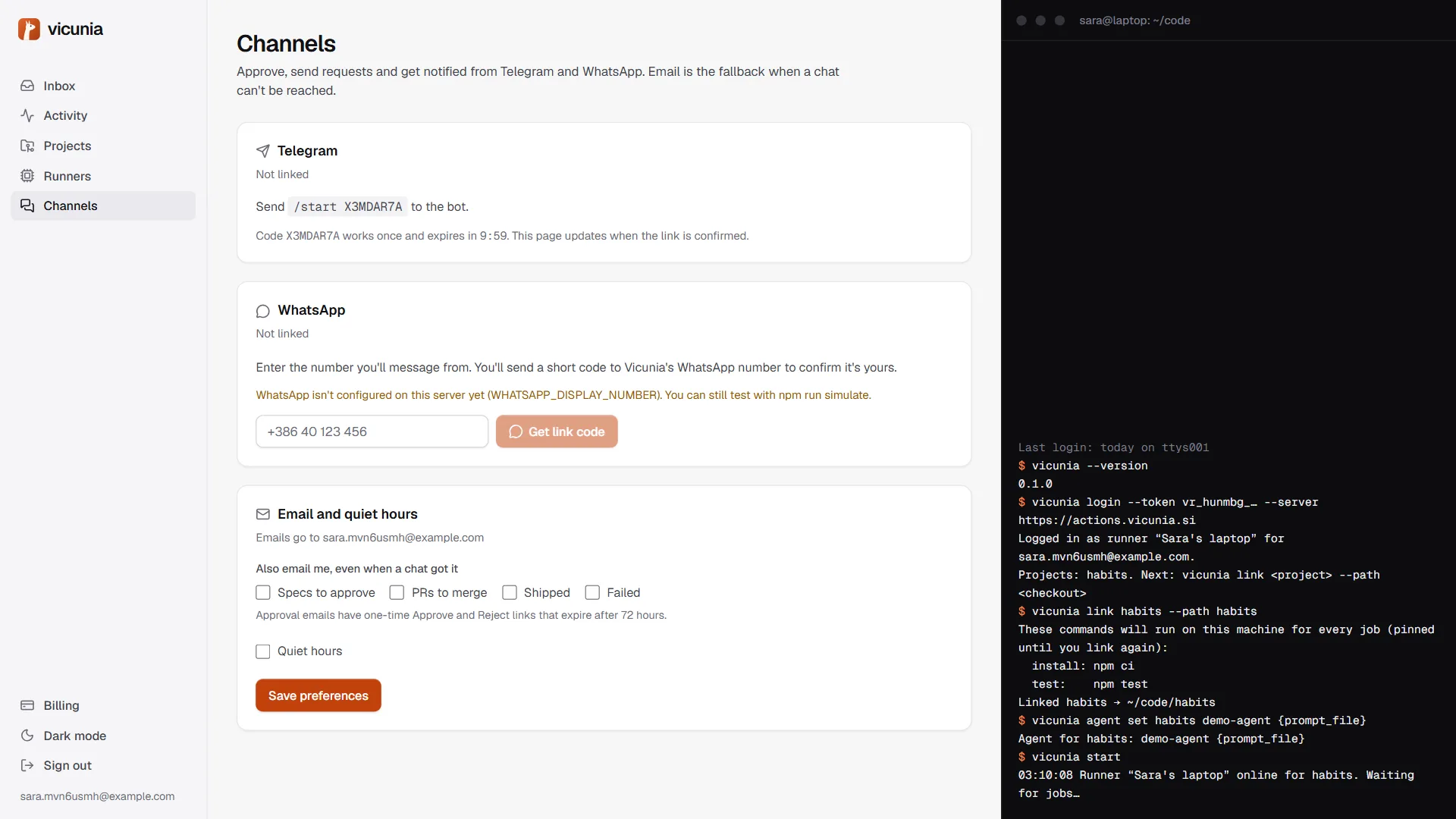Toggle Dark mode
The image size is (1456, 819).
point(103,736)
